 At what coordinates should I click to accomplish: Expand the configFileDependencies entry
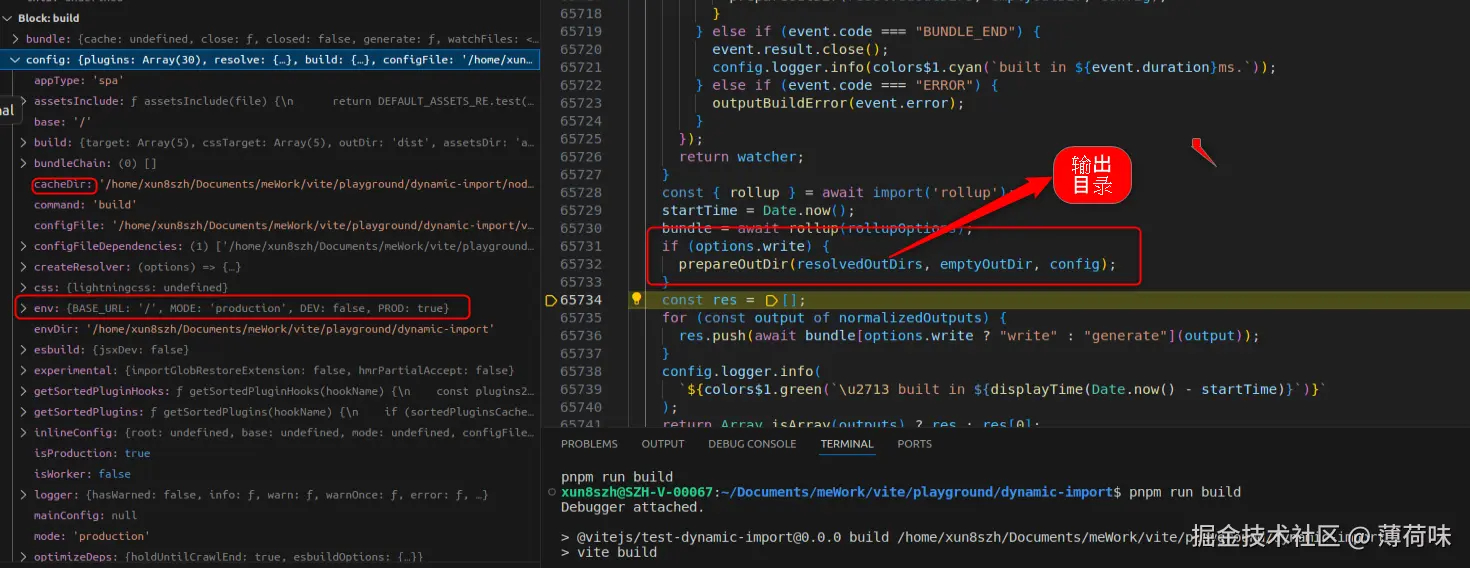[24, 246]
